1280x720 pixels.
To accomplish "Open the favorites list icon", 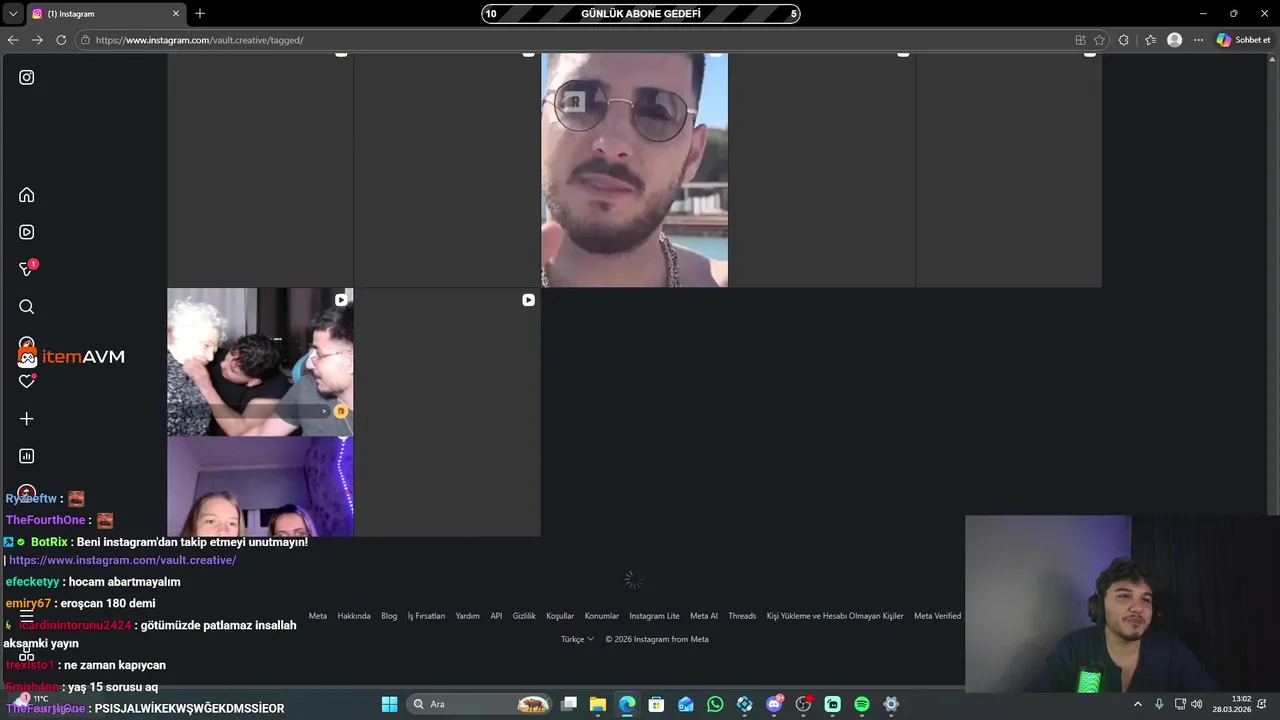I will click(1150, 40).
